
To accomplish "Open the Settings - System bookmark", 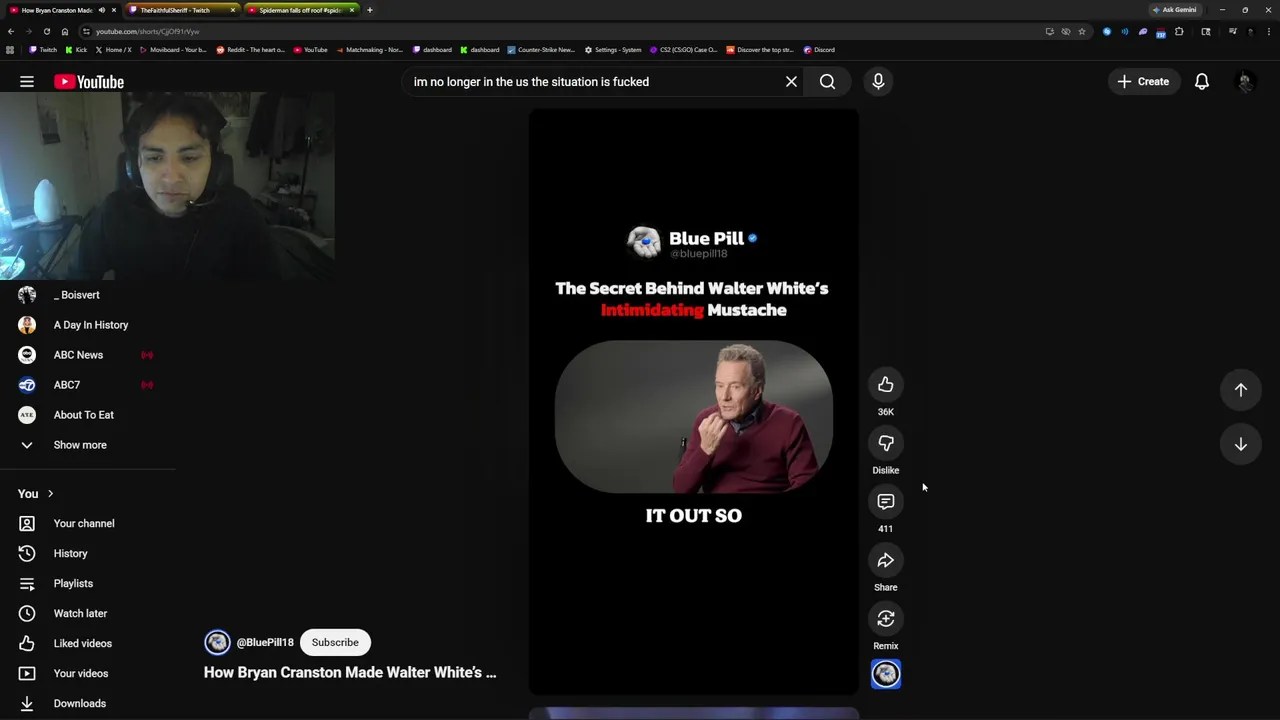I will [613, 50].
